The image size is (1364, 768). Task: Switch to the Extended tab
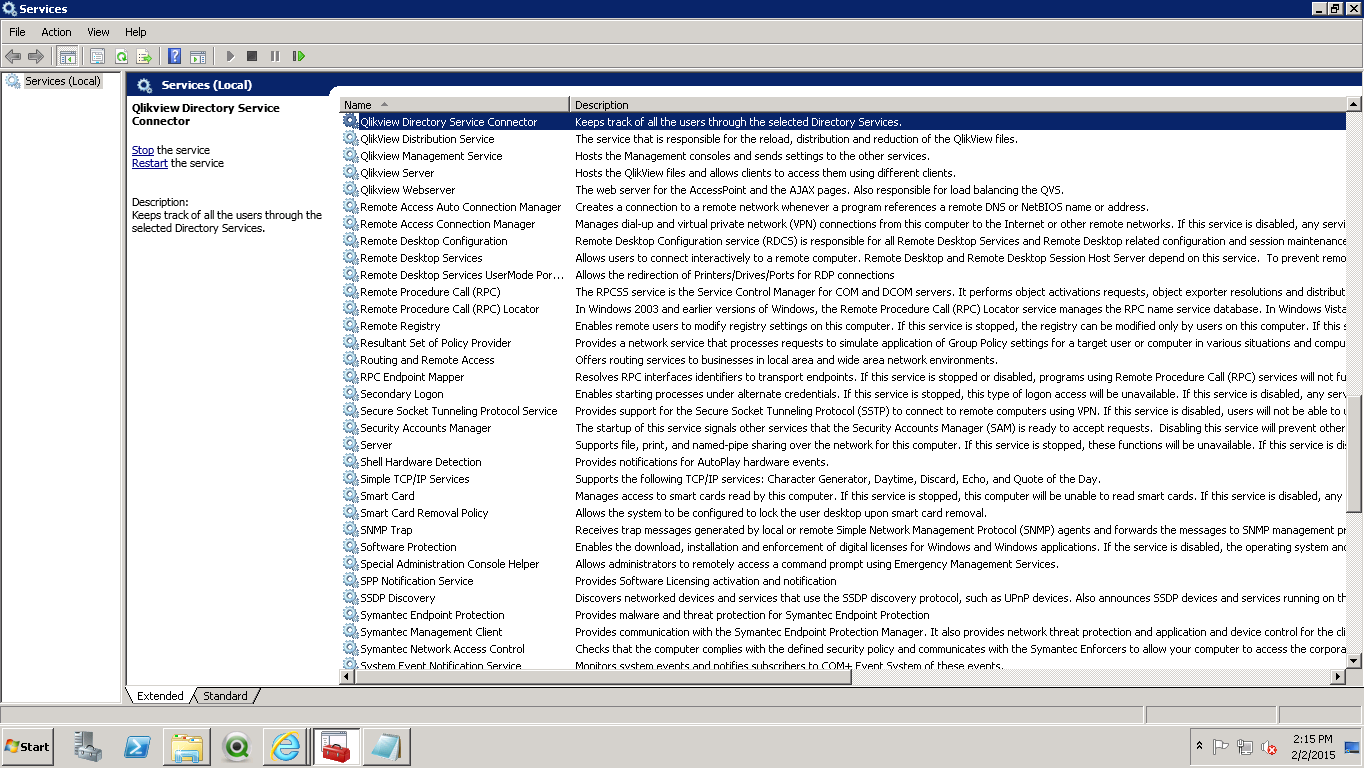160,696
